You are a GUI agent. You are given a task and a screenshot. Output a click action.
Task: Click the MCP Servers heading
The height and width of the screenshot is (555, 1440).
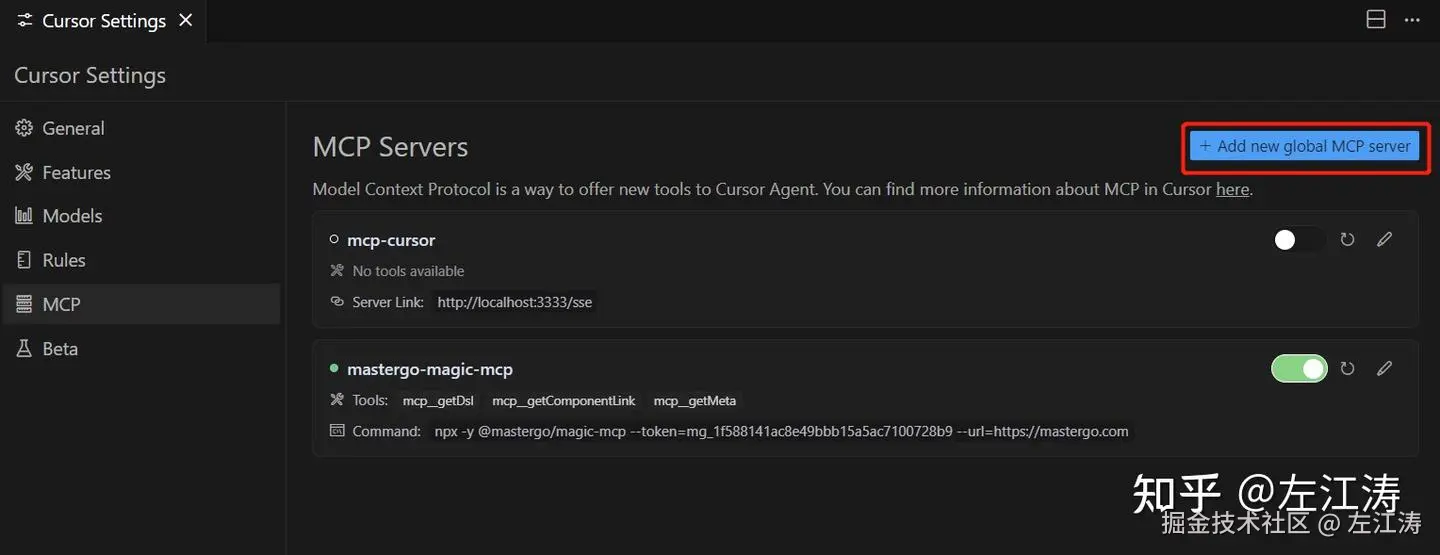click(390, 147)
